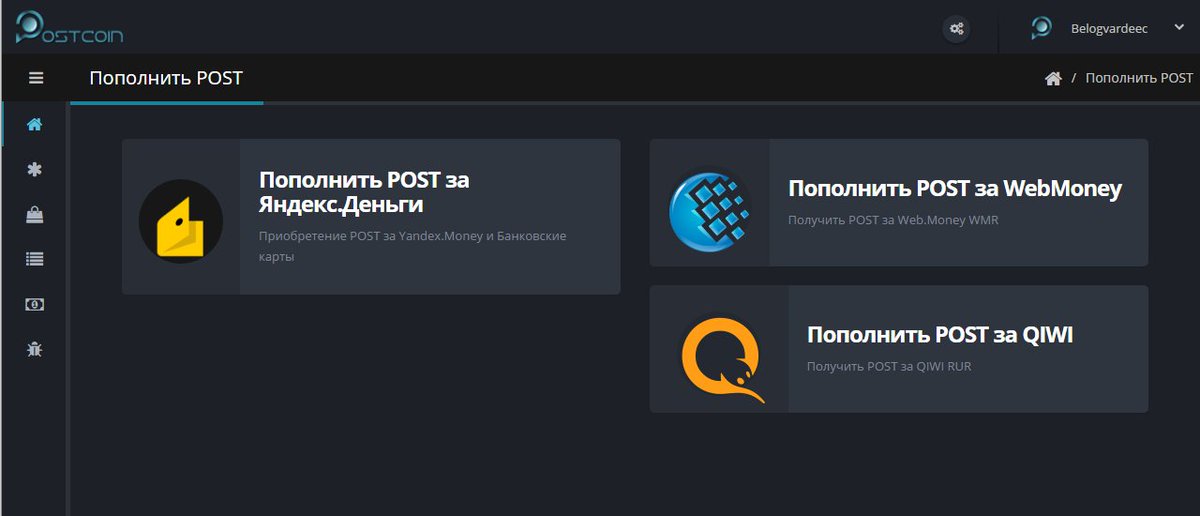Toggle the hamburger sidebar menu
Image resolution: width=1200 pixels, height=516 pixels.
tap(36, 78)
